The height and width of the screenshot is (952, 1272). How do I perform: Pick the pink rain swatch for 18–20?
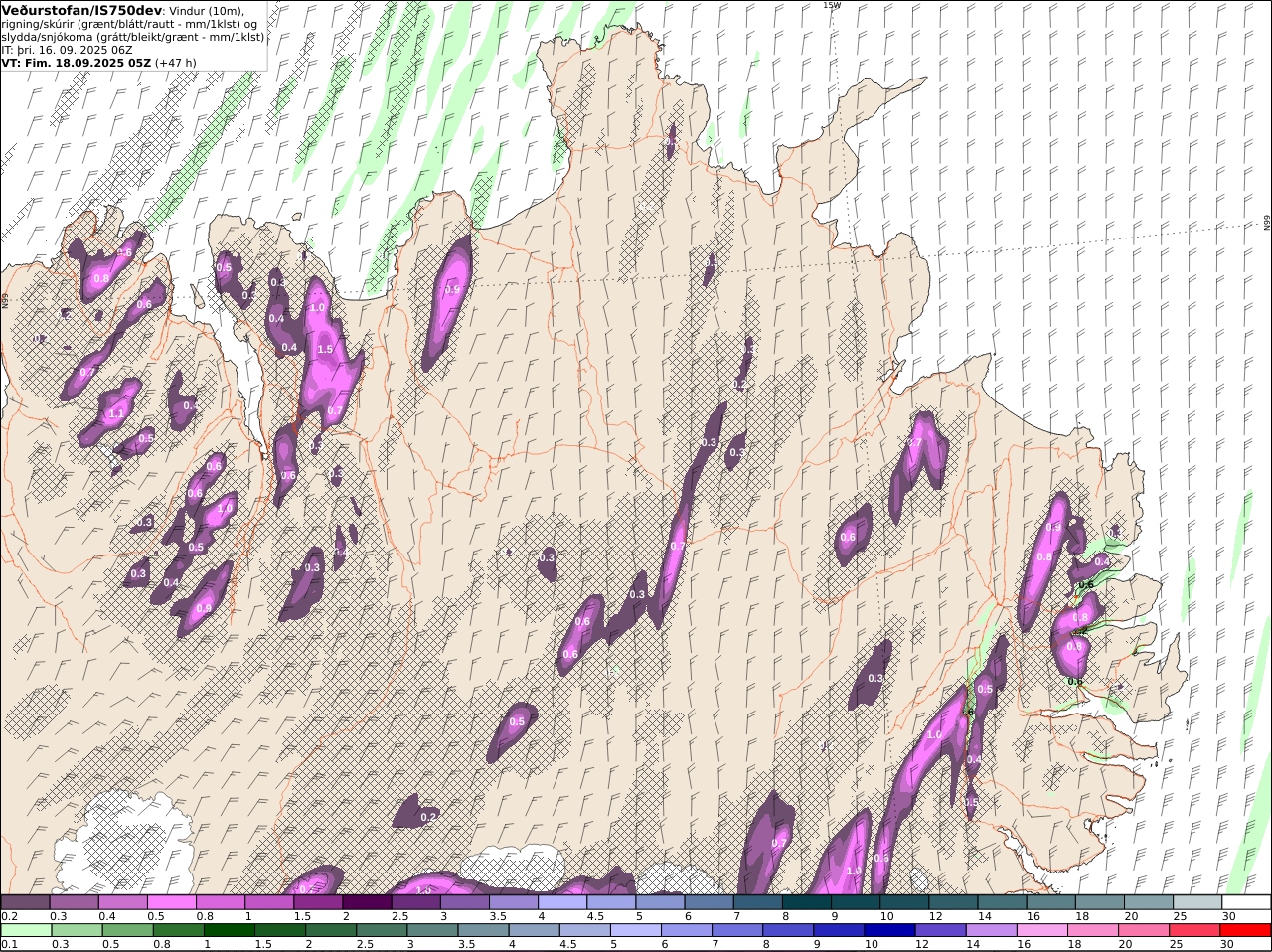pos(1094,930)
